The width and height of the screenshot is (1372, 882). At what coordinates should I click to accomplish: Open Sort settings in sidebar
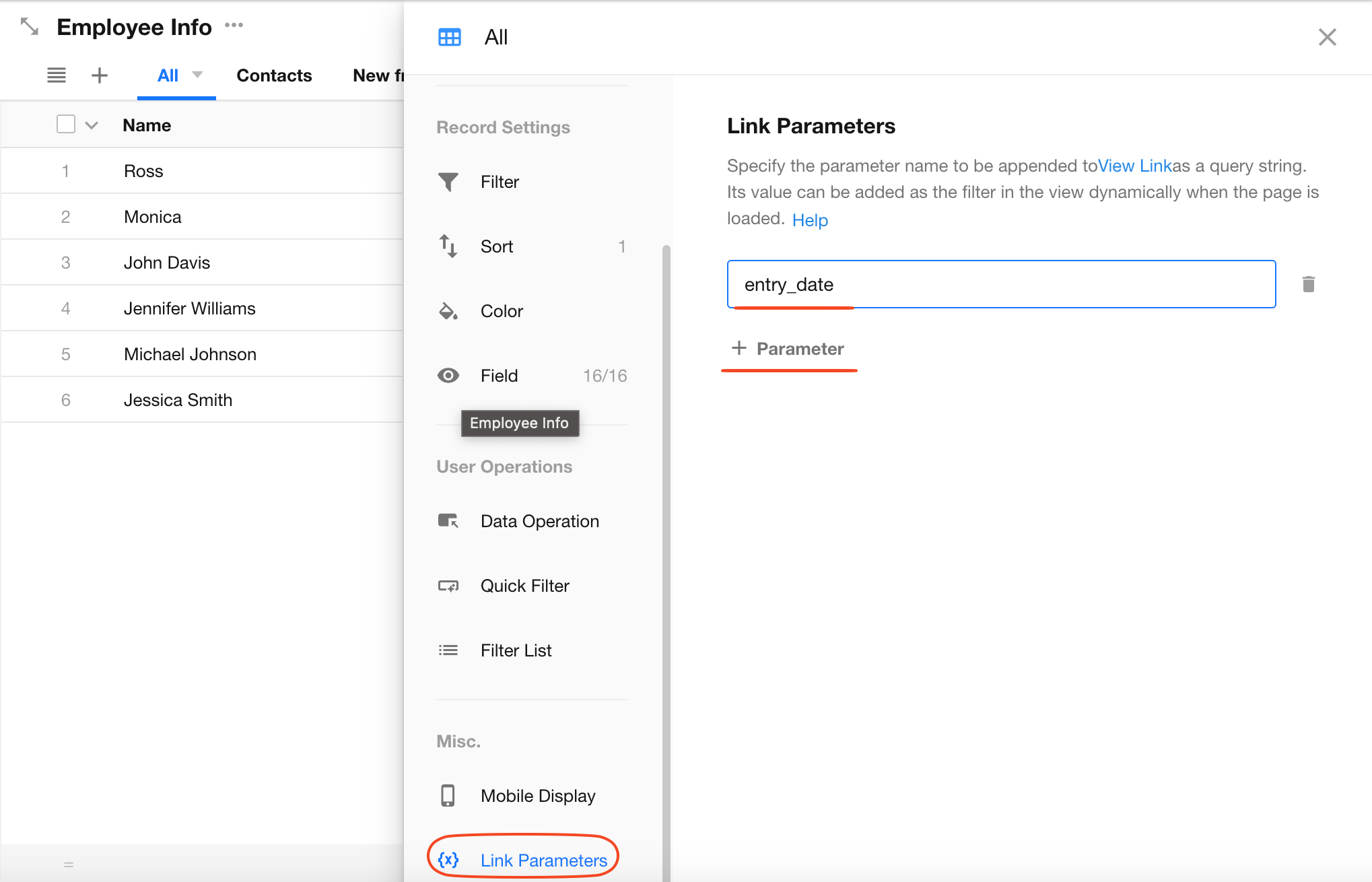tap(497, 246)
